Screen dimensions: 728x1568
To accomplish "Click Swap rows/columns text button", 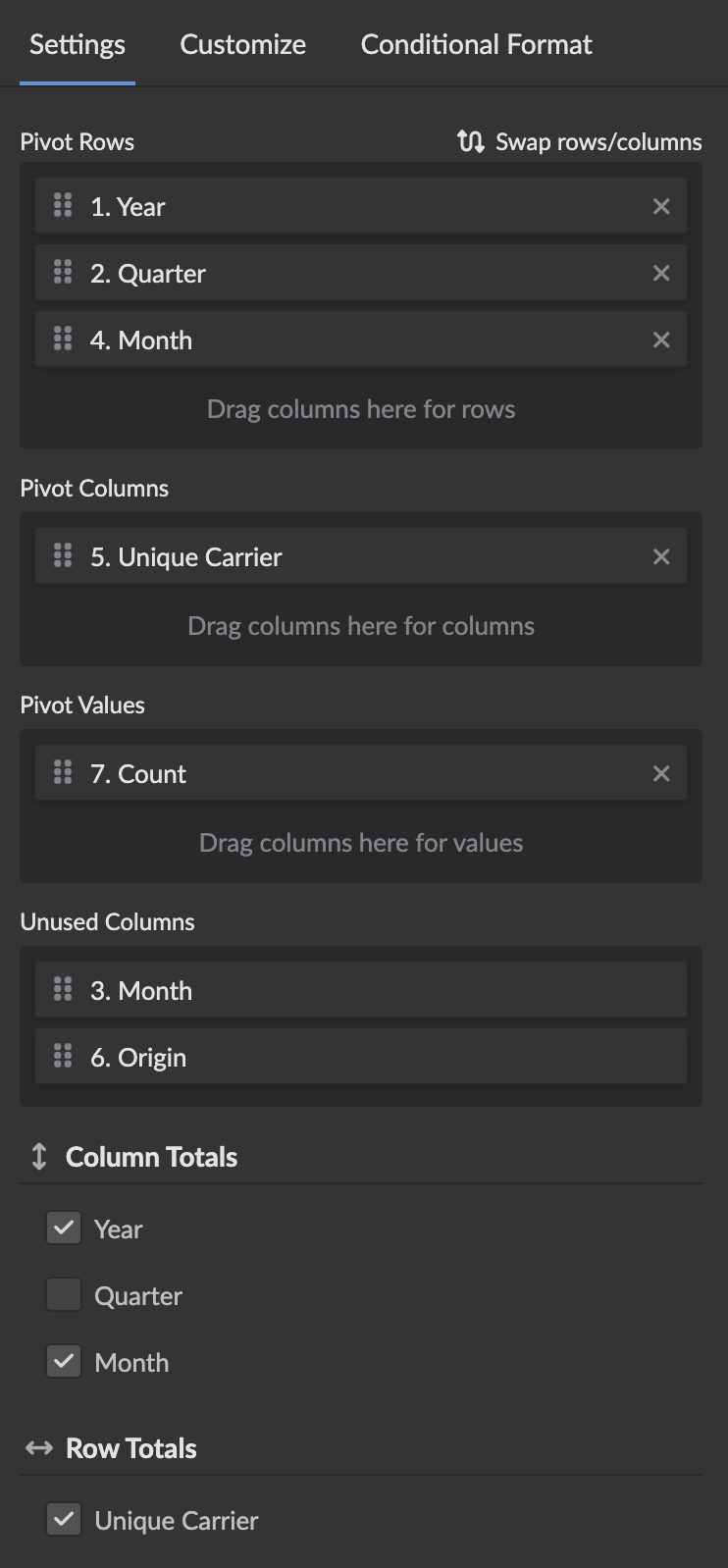I will point(598,142).
